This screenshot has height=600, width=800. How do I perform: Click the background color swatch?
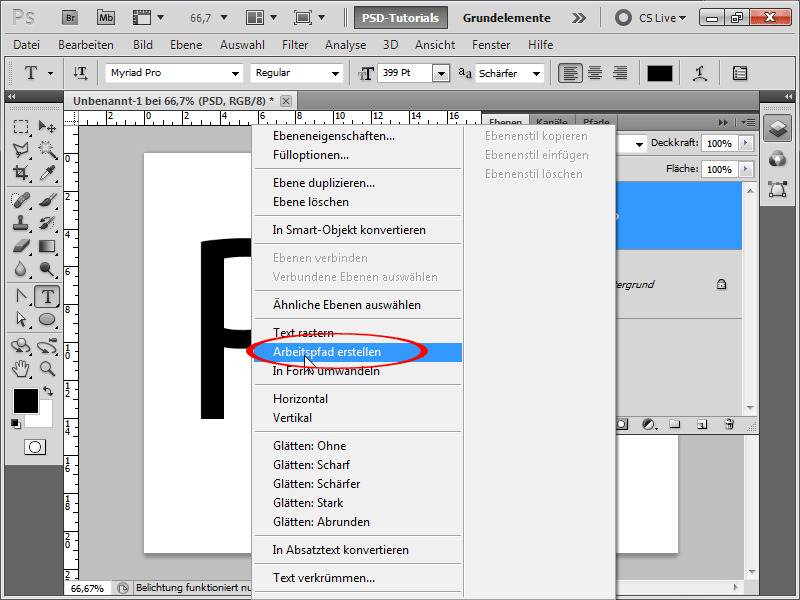pyautogui.click(x=45, y=418)
